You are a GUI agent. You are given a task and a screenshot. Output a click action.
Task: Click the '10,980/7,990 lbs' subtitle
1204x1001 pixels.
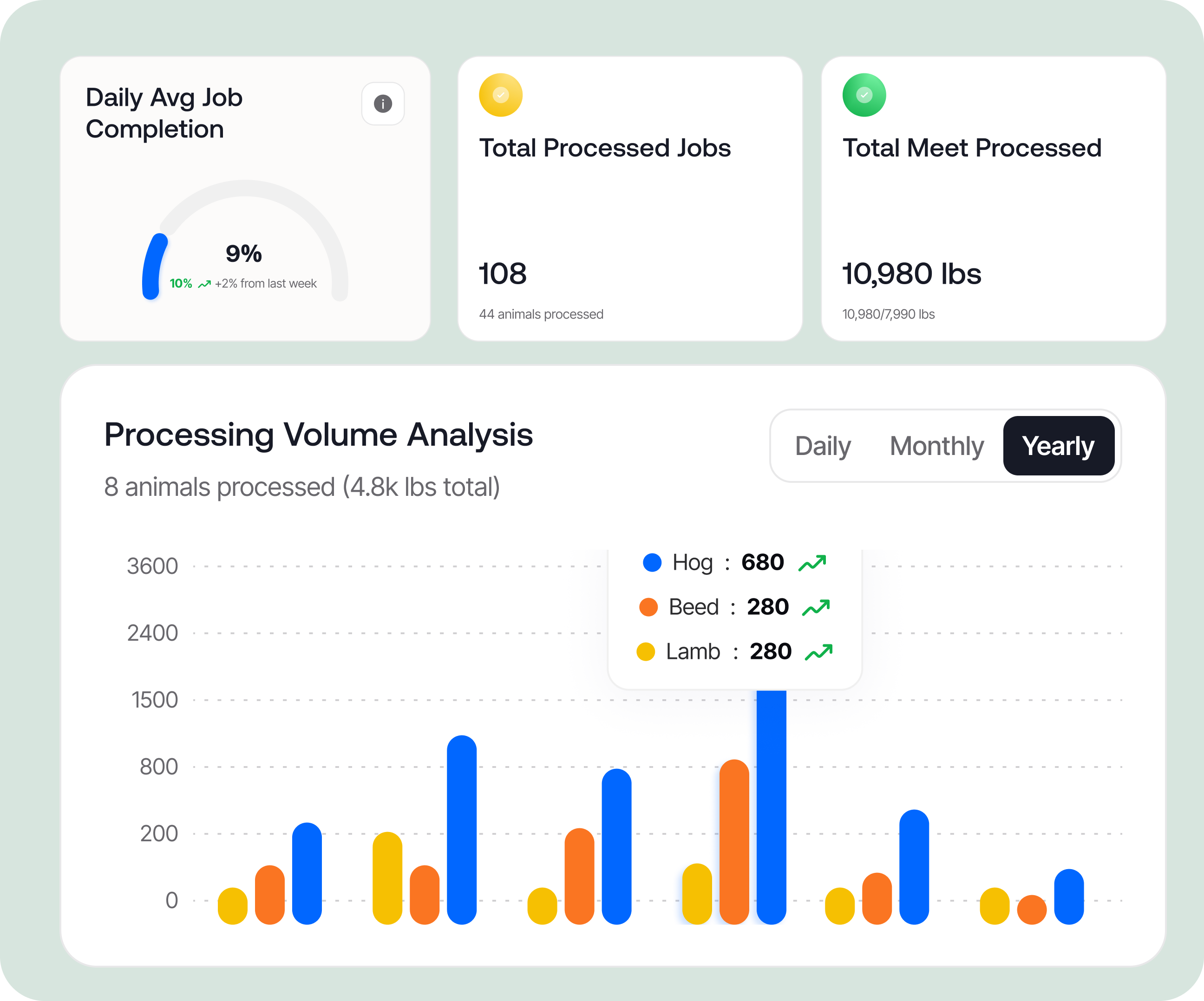click(x=888, y=314)
